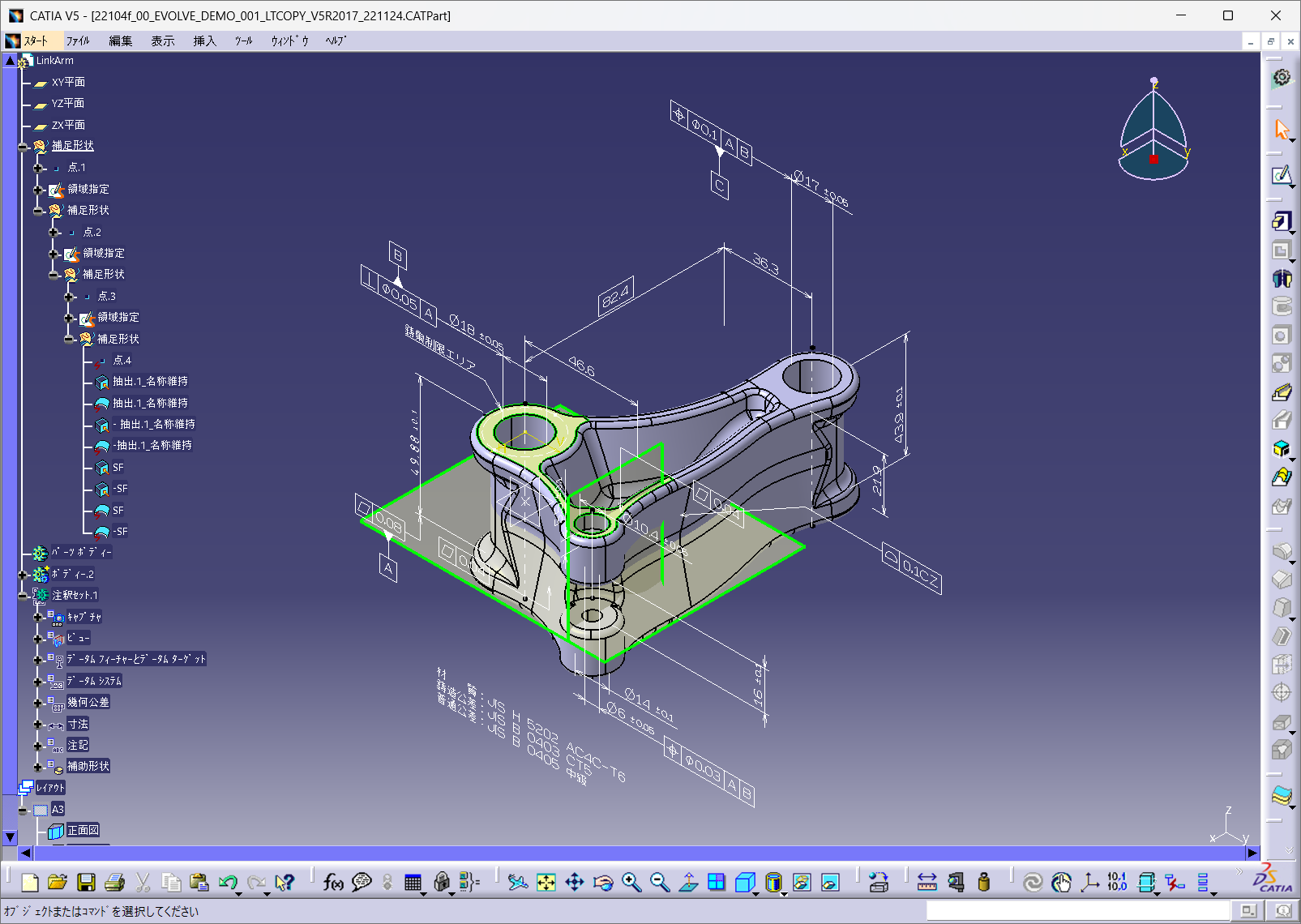Expand the 注記 tree node
Viewport: 1301px width, 924px height.
click(38, 746)
